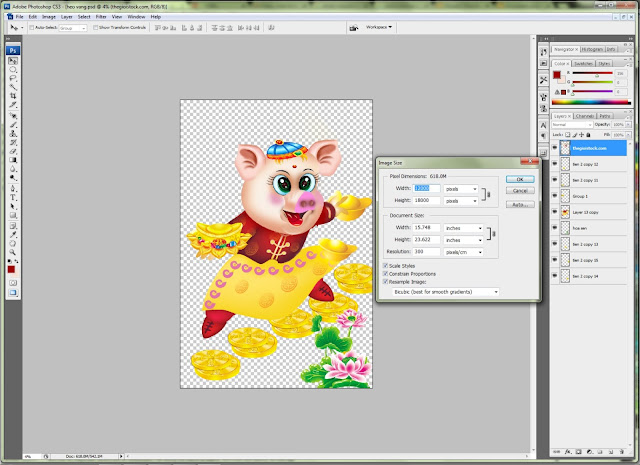This screenshot has height=465, width=640.
Task: Select the Blur tool
Action: [13, 169]
